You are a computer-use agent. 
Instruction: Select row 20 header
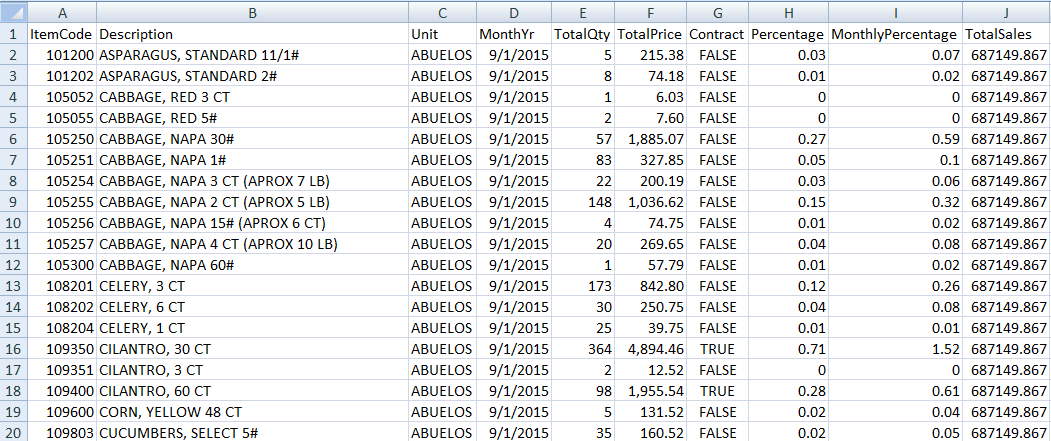tap(13, 433)
